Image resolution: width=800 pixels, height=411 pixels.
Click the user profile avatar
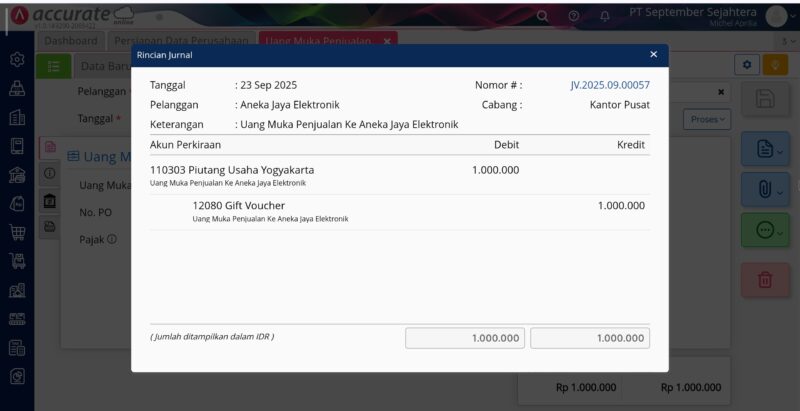point(777,16)
